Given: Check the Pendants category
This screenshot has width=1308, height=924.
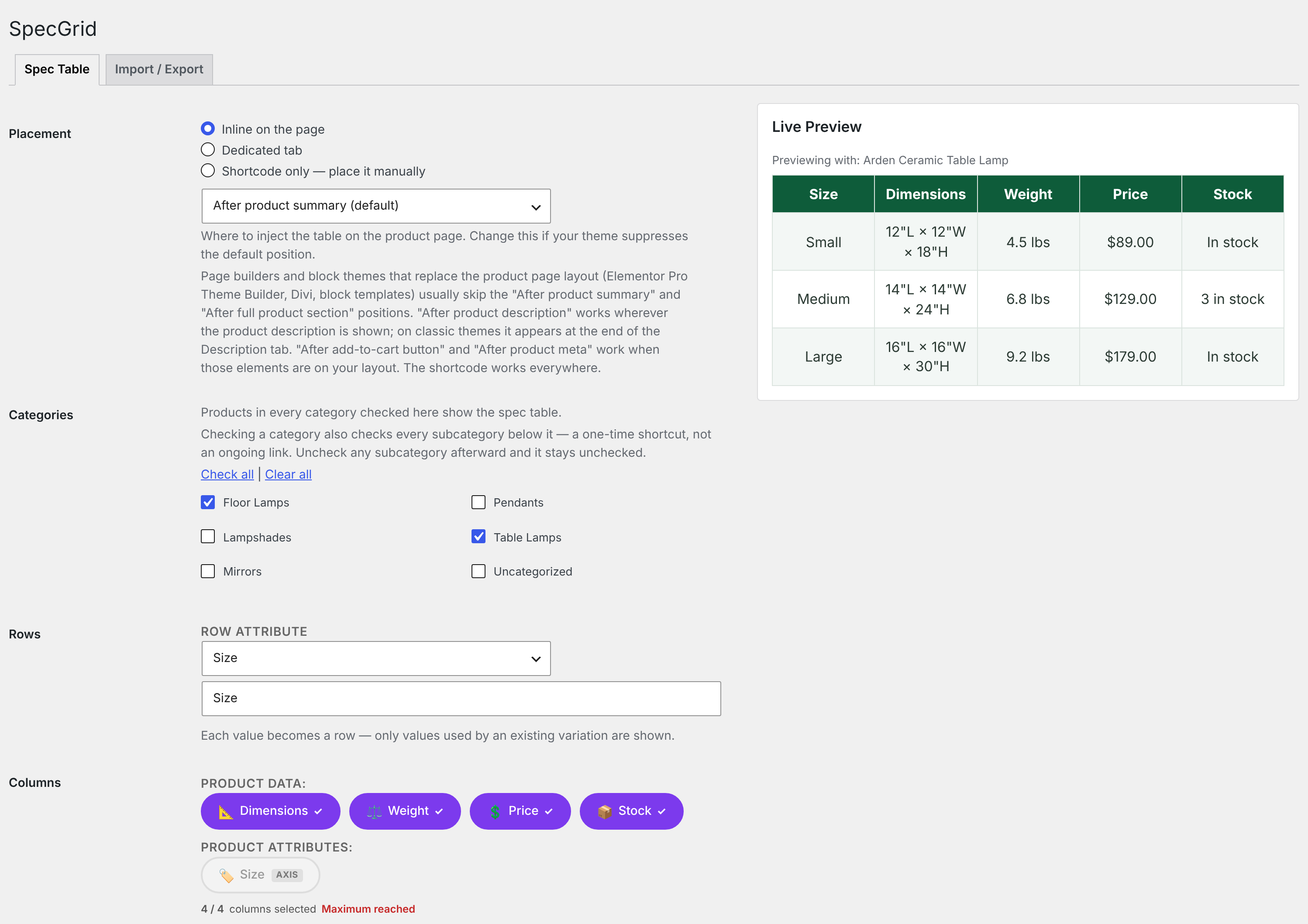Looking at the screenshot, I should [x=478, y=503].
